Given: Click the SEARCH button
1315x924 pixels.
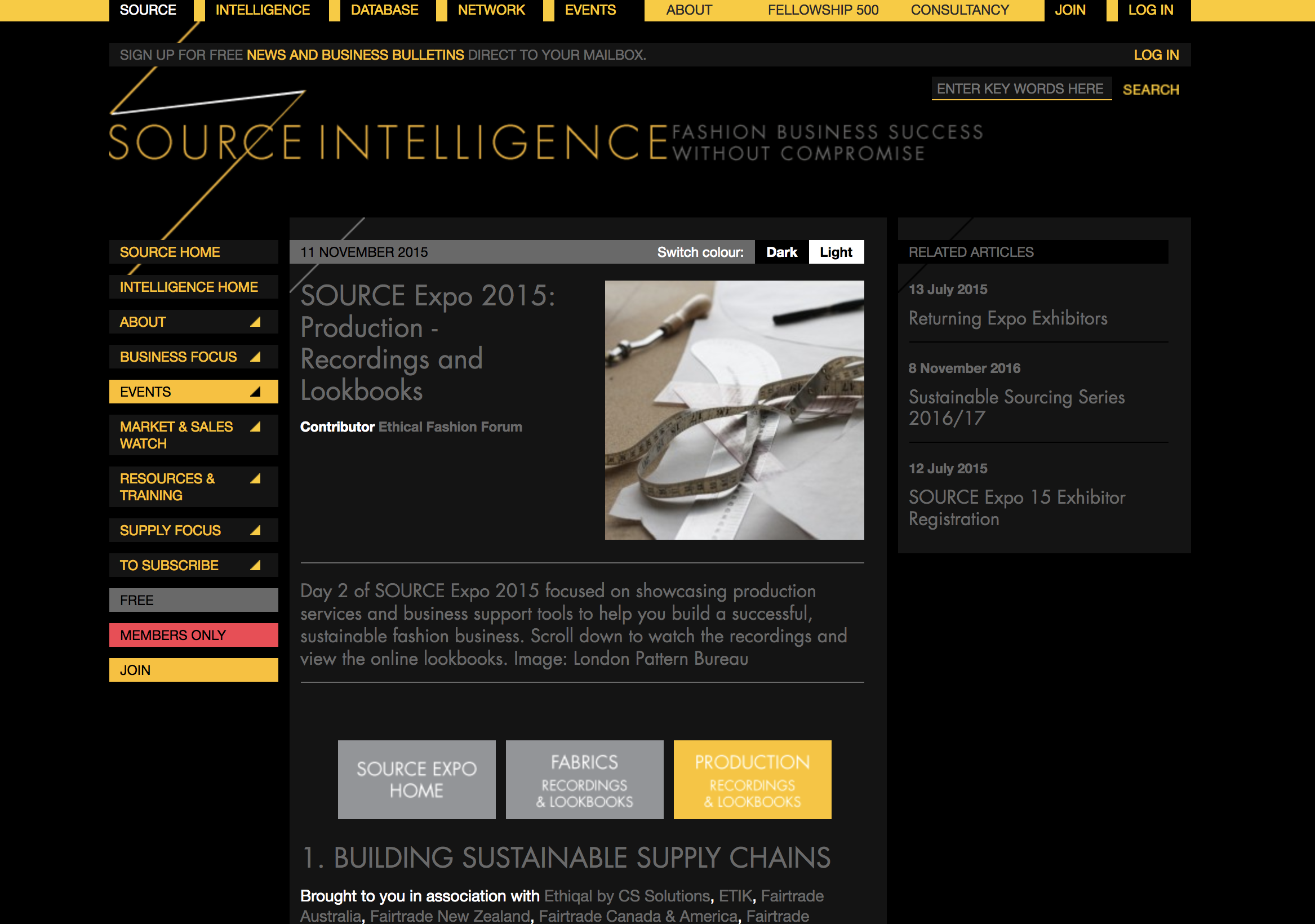Looking at the screenshot, I should point(1150,90).
